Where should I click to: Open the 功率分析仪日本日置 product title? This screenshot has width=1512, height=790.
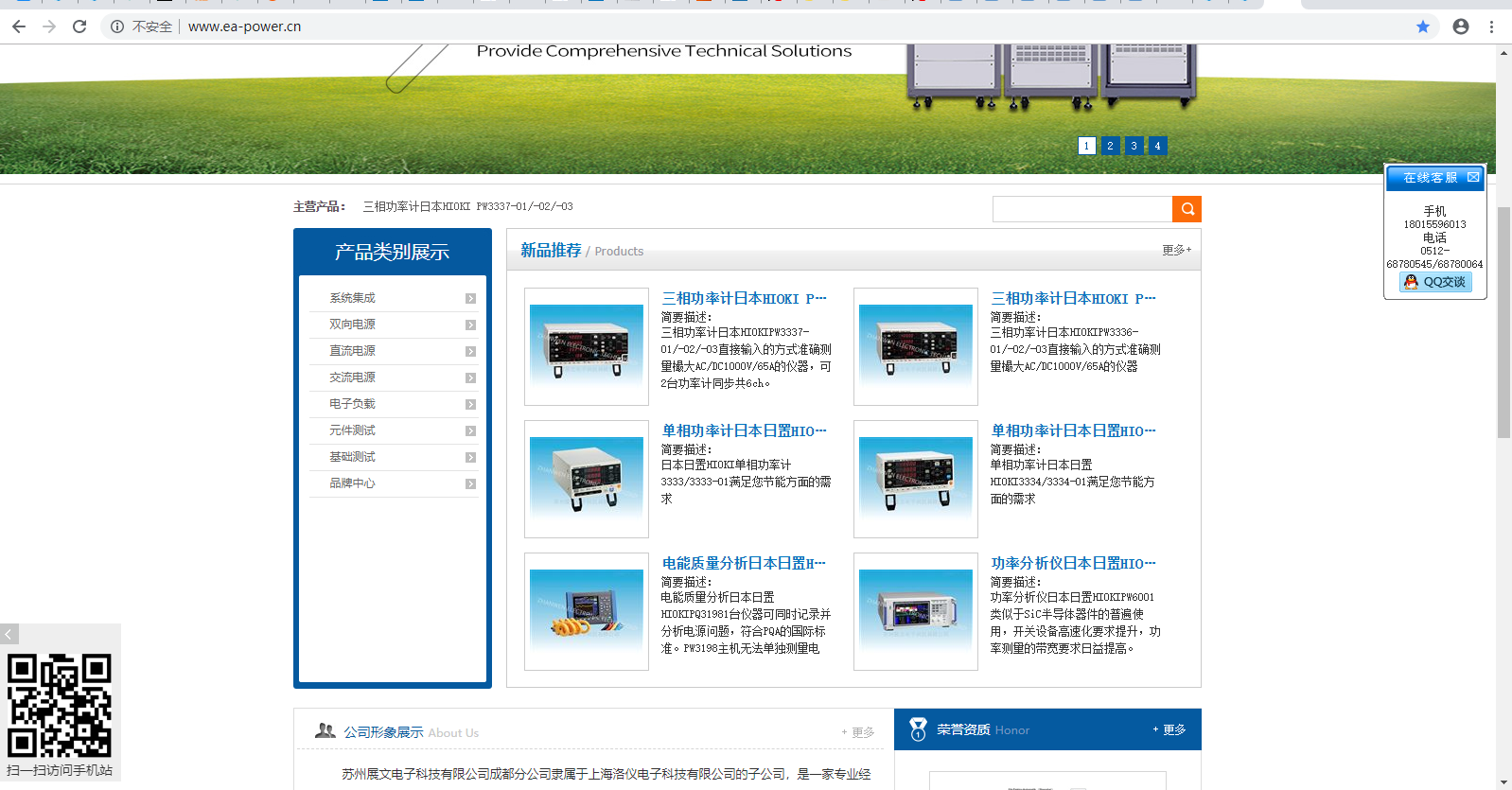coord(1073,563)
